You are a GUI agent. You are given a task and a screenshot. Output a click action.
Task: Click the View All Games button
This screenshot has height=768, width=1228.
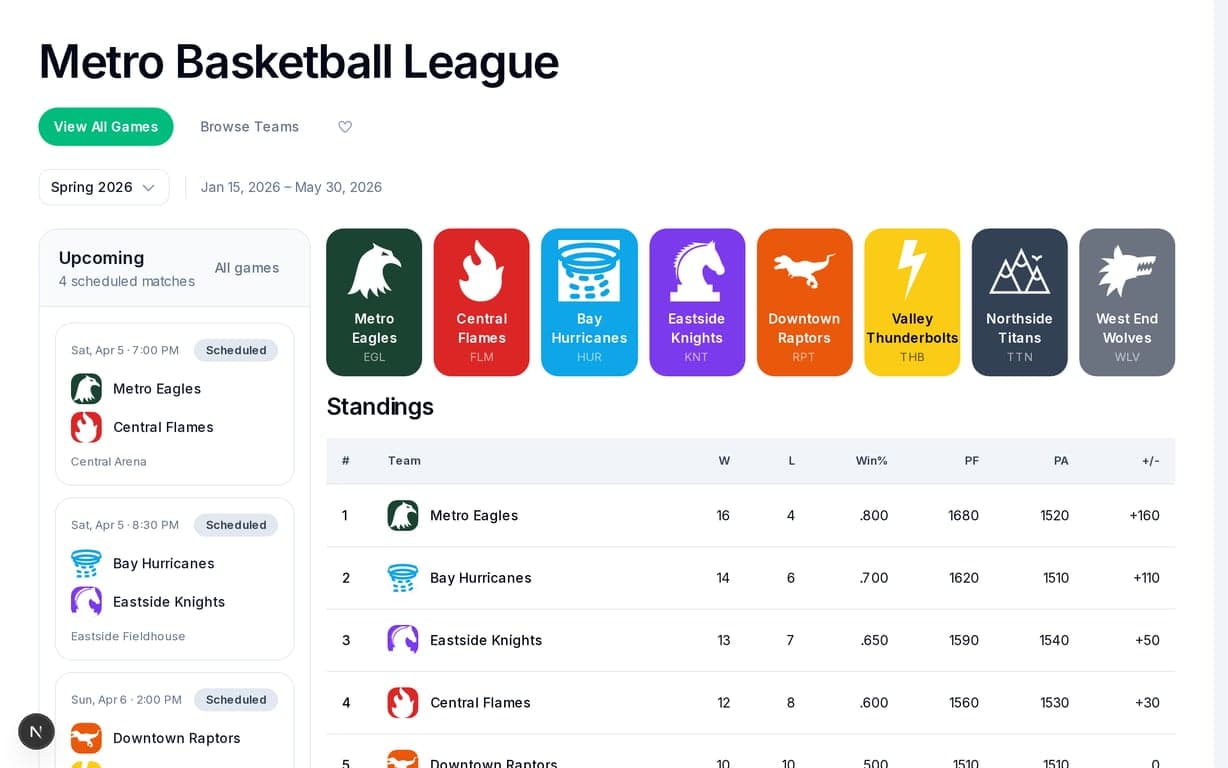tap(105, 126)
